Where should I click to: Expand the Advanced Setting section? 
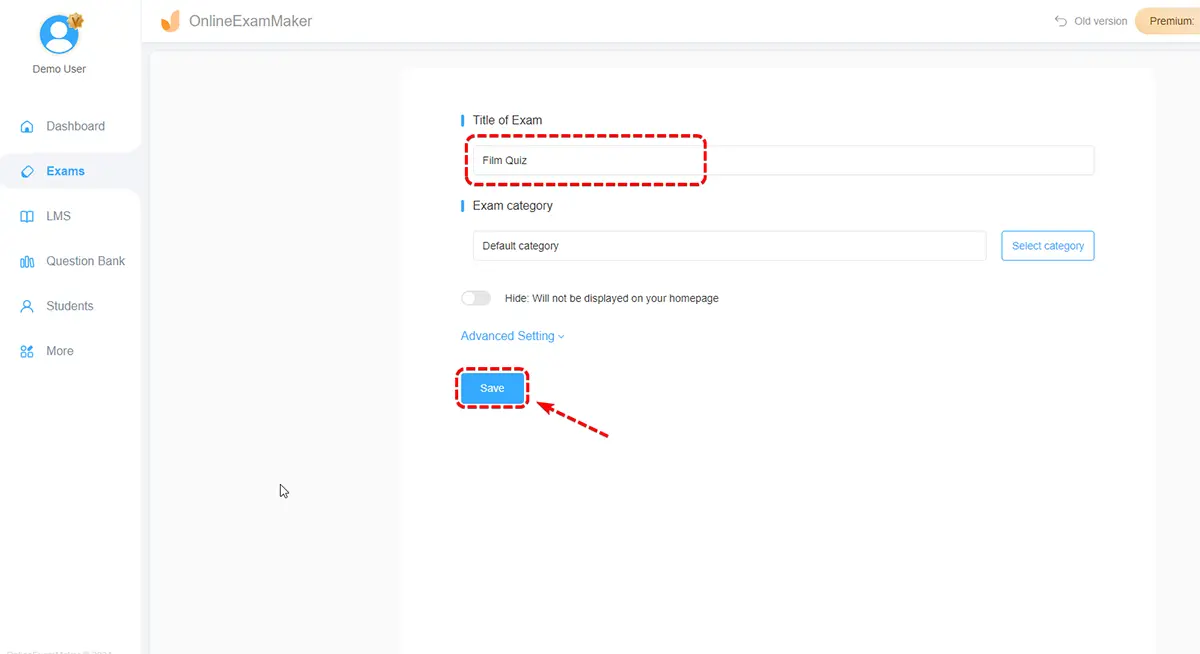(512, 336)
